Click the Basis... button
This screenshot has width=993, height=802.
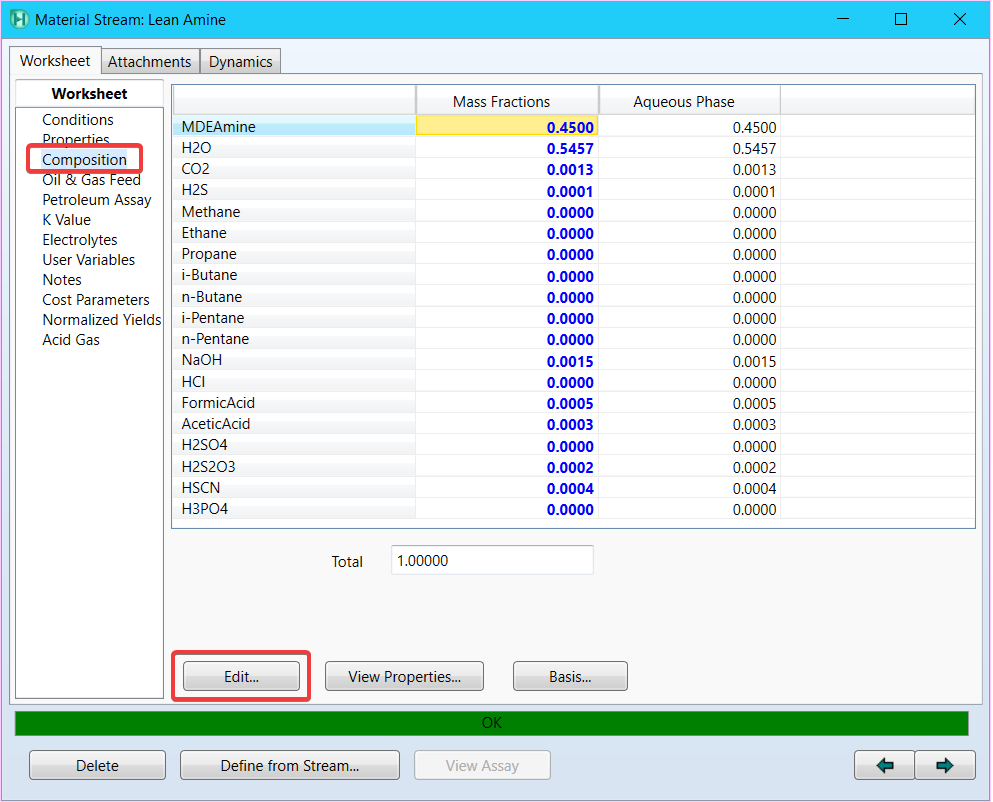tap(570, 677)
